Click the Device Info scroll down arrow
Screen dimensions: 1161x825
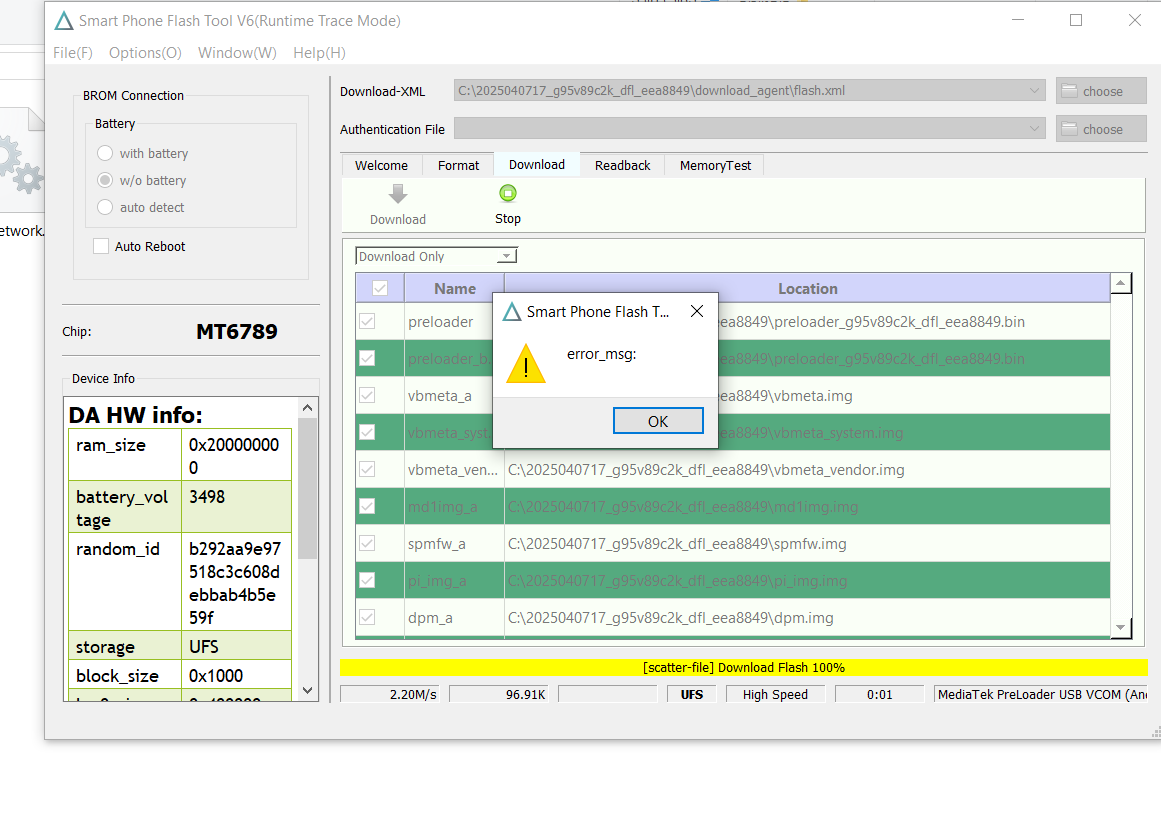click(x=308, y=690)
